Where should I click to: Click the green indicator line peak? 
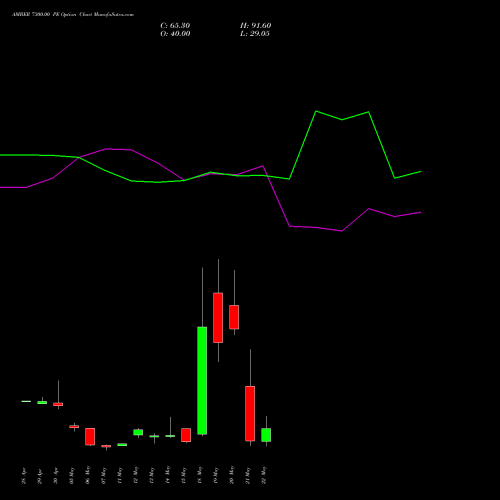[316, 111]
